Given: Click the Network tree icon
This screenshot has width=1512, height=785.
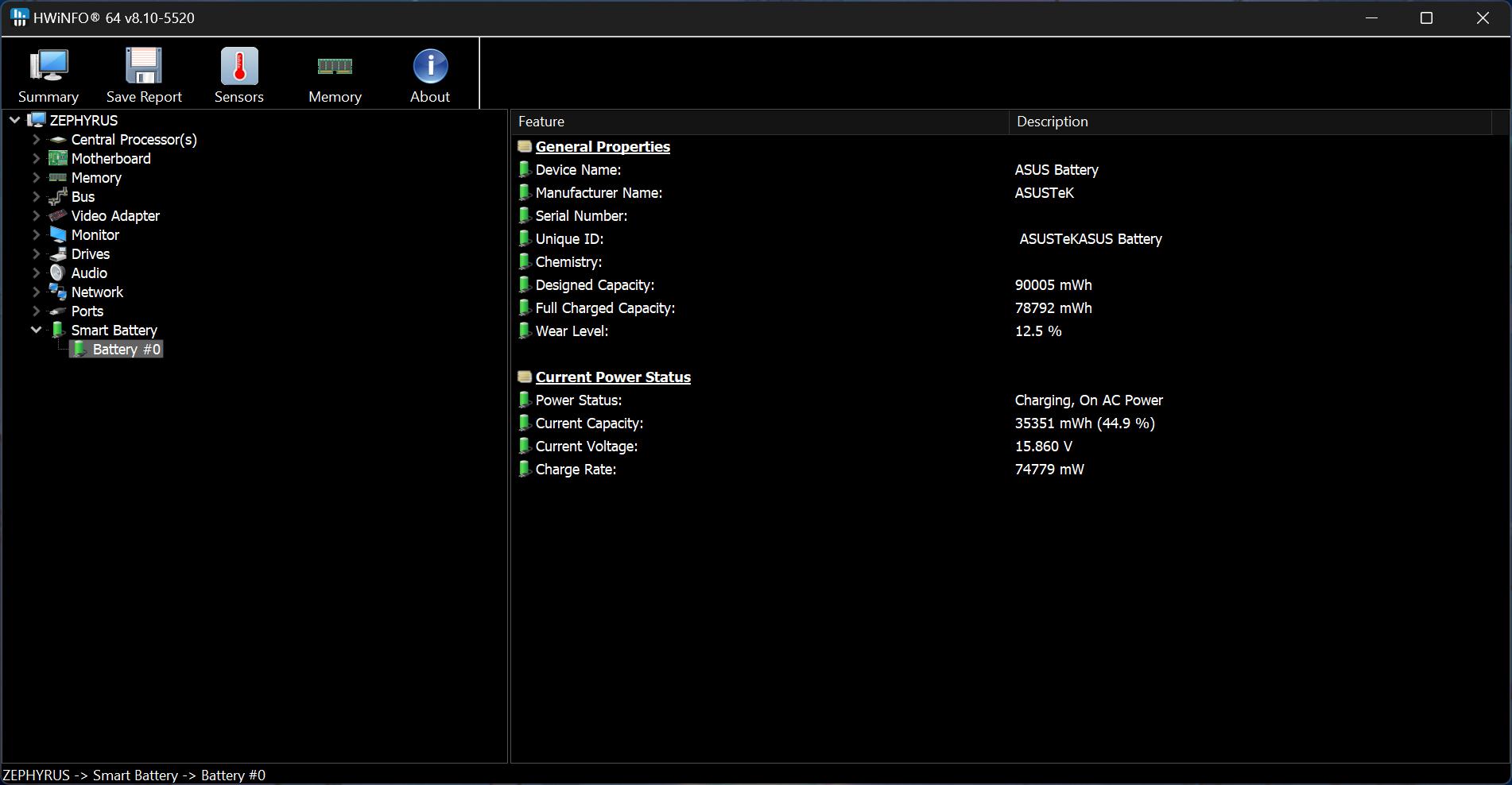Looking at the screenshot, I should pos(58,292).
